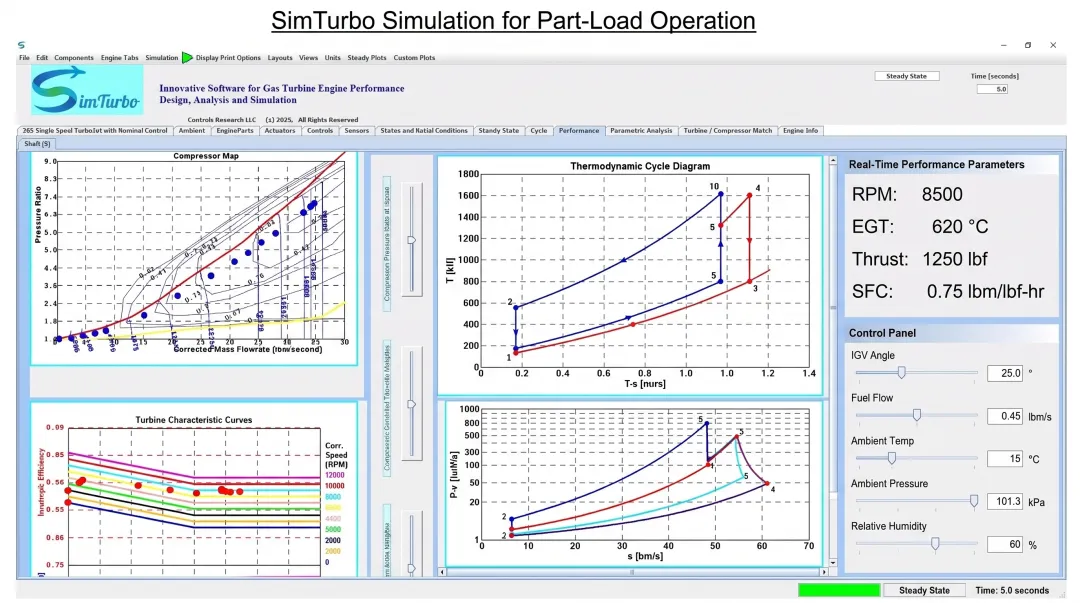
Task: Click the Relative Humidity value field 60
Action: click(1005, 544)
